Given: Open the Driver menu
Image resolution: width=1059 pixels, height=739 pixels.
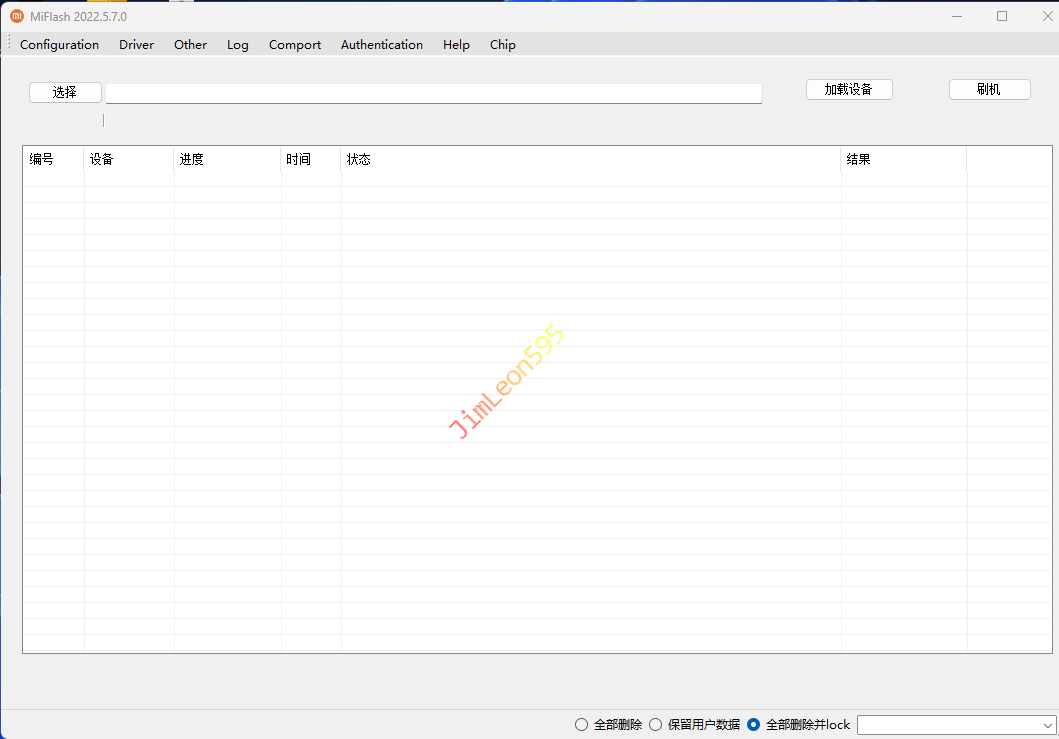Looking at the screenshot, I should [136, 45].
